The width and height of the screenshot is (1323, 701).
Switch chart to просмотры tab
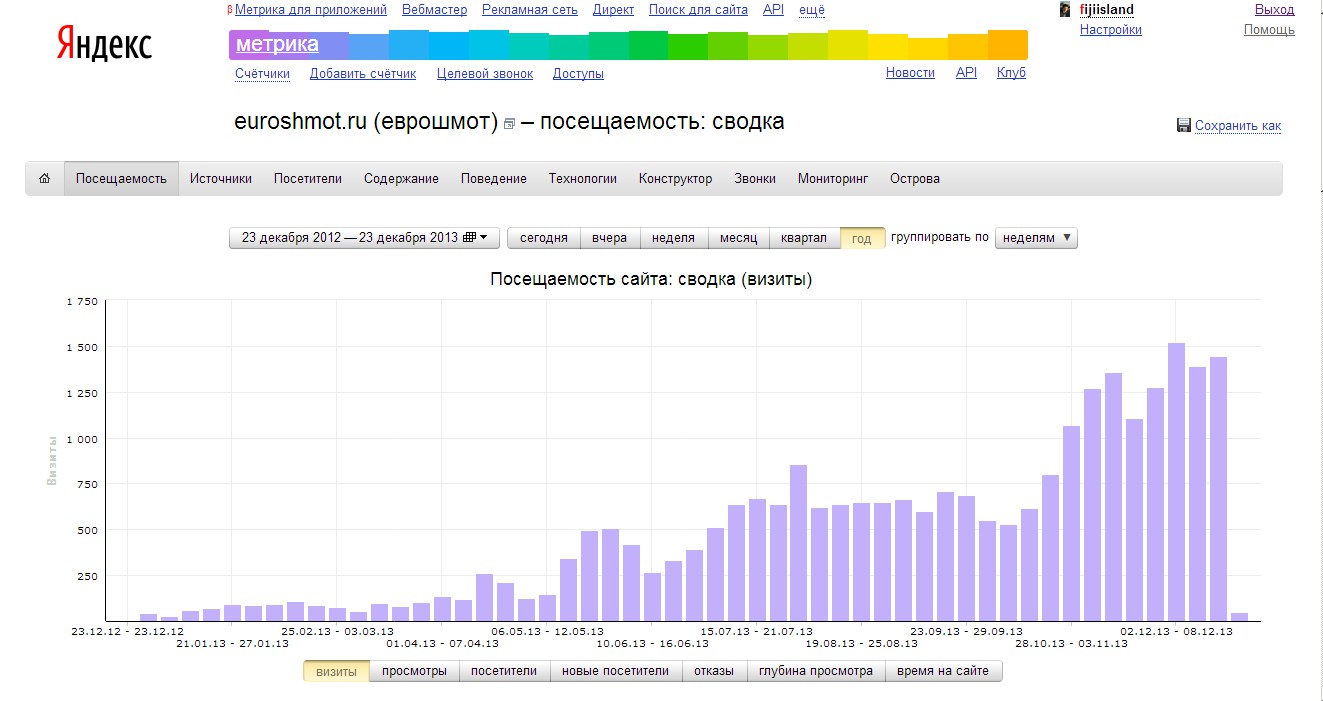(x=414, y=671)
